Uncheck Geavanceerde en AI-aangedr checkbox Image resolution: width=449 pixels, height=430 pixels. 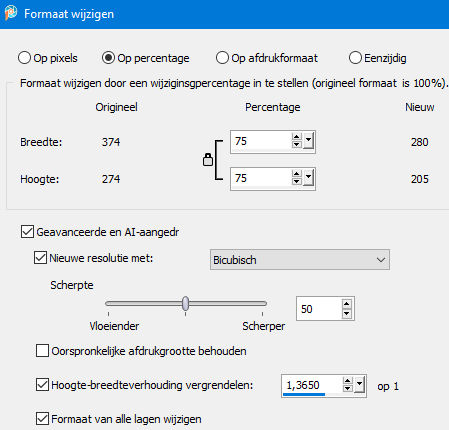(x=27, y=232)
